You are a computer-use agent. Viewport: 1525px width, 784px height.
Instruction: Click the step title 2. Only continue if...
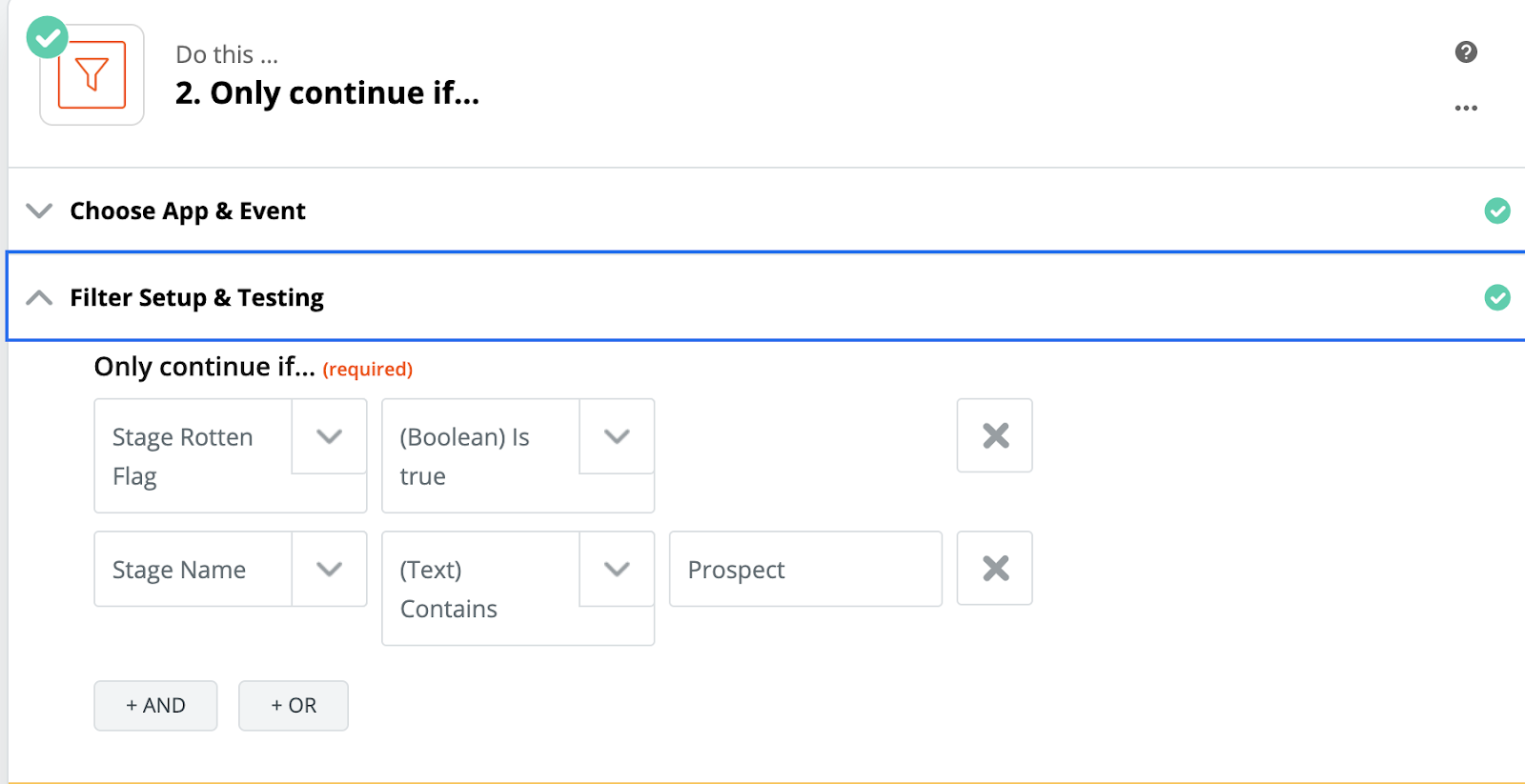click(x=327, y=93)
